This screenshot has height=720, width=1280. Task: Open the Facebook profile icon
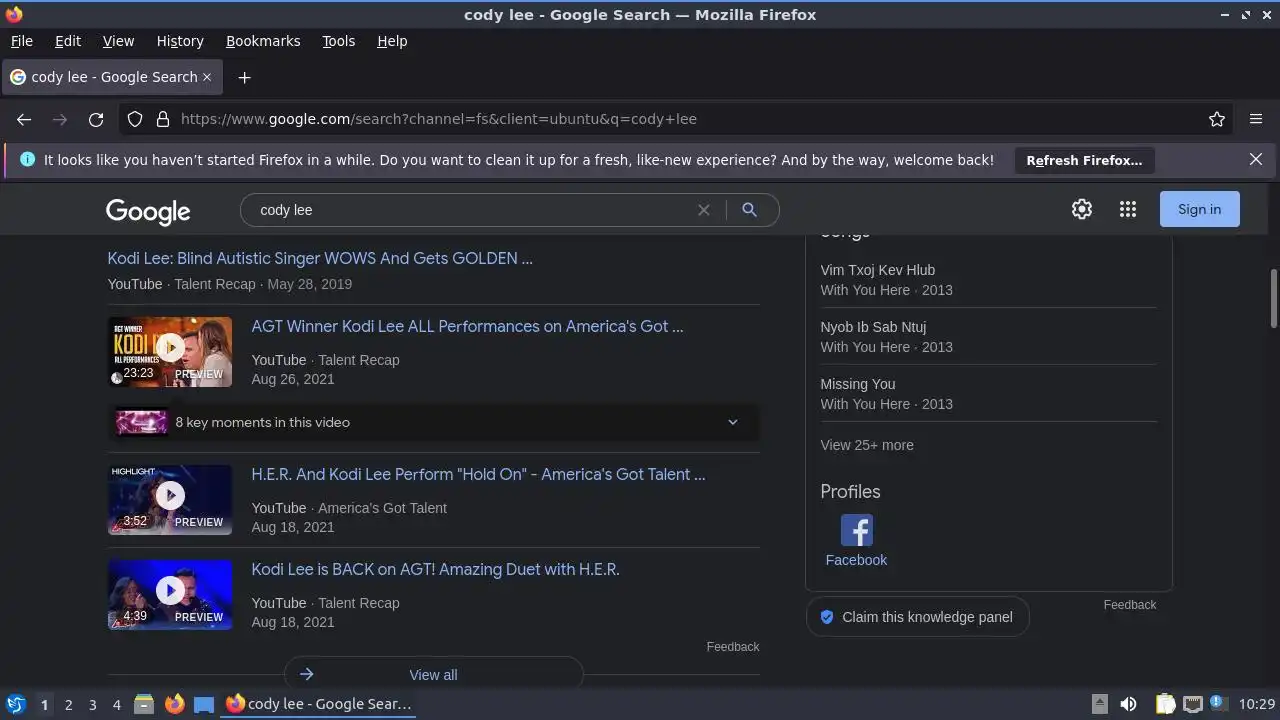(857, 530)
